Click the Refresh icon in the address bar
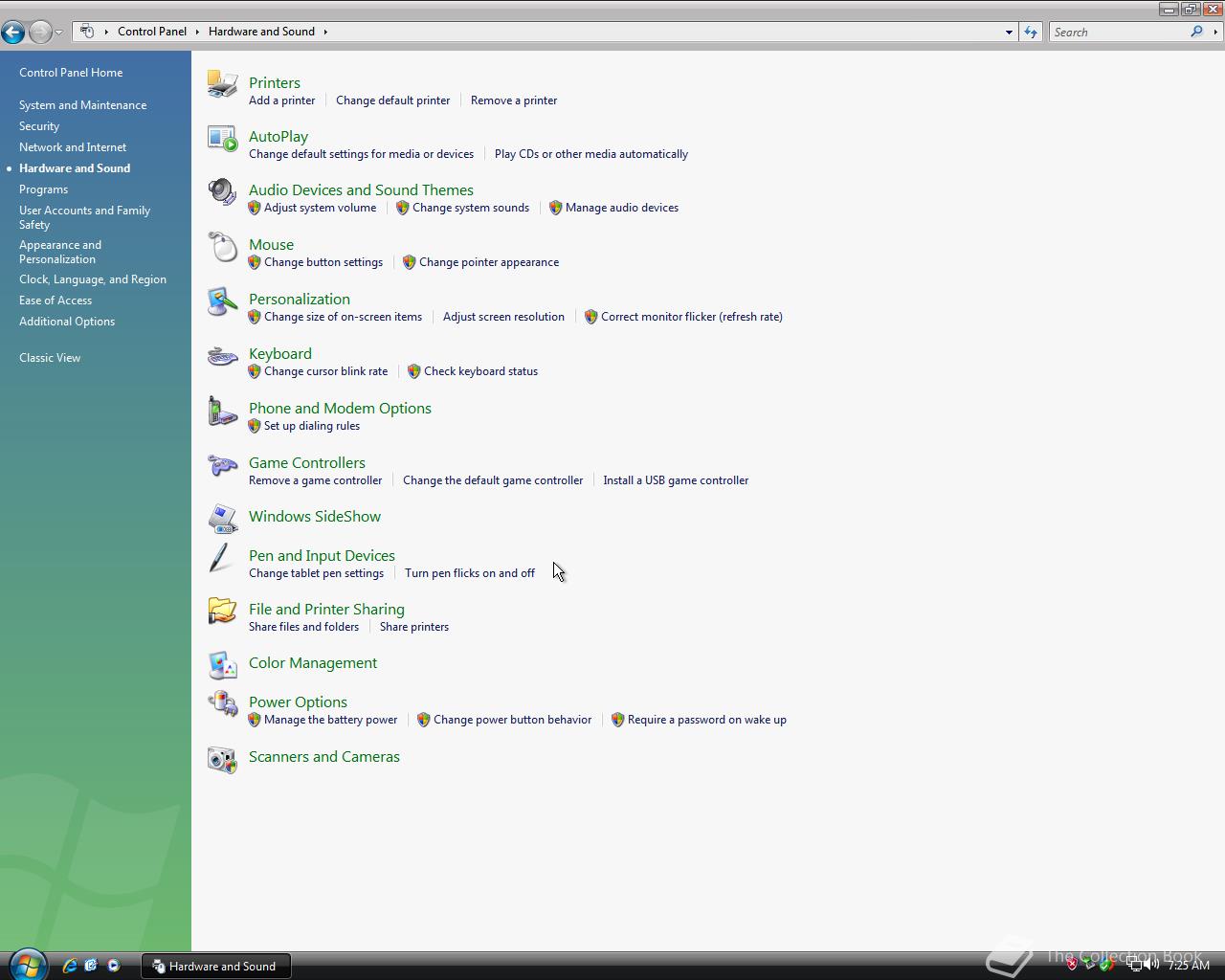This screenshot has width=1225, height=980. point(1031,32)
